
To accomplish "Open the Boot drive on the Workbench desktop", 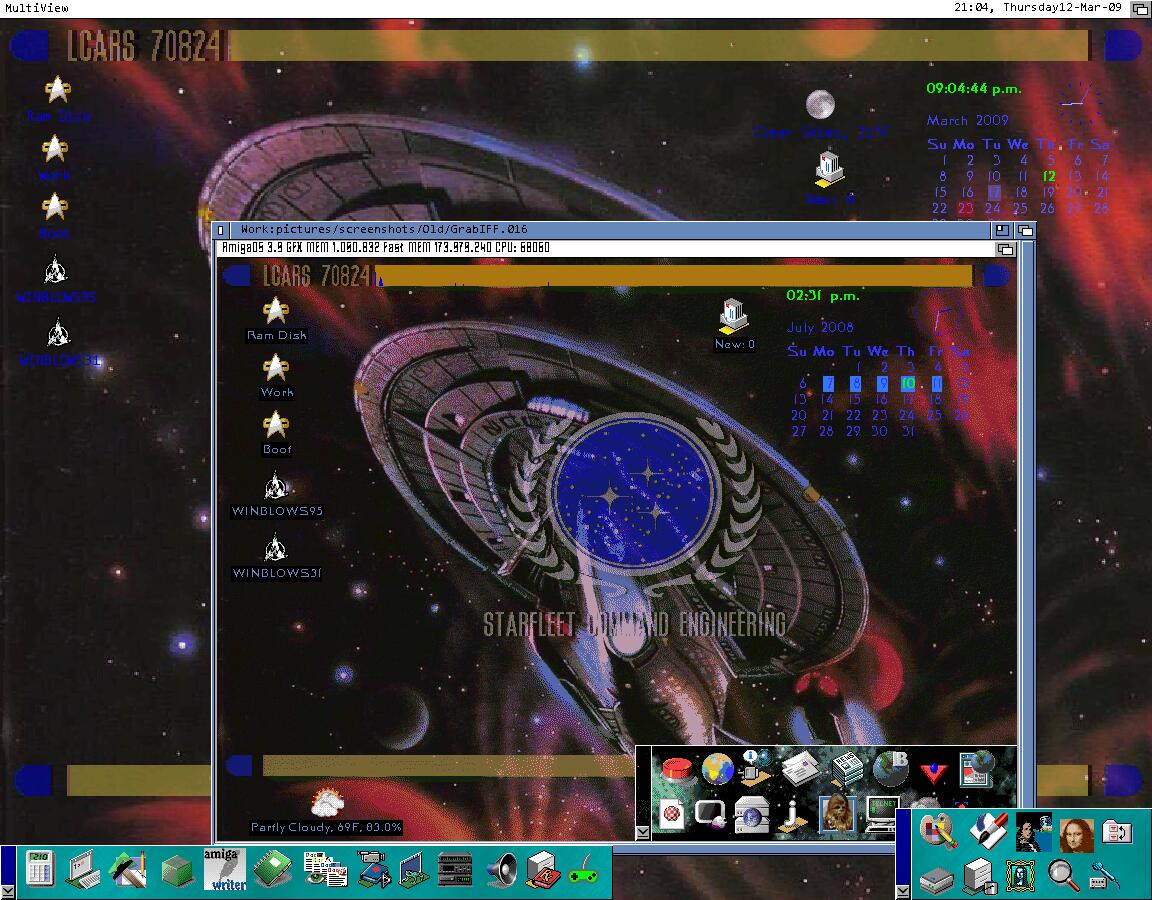I will coord(54,207).
